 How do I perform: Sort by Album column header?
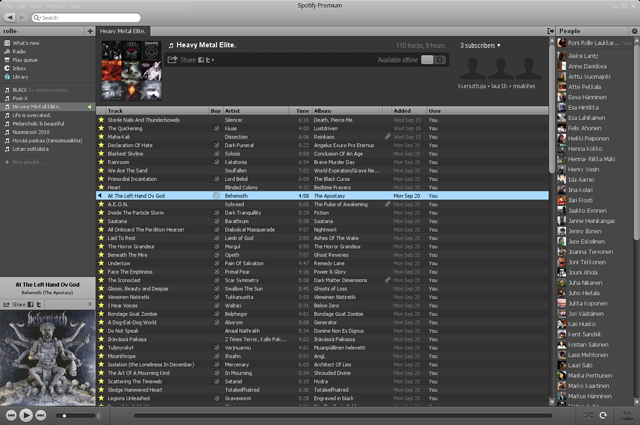tap(347, 111)
